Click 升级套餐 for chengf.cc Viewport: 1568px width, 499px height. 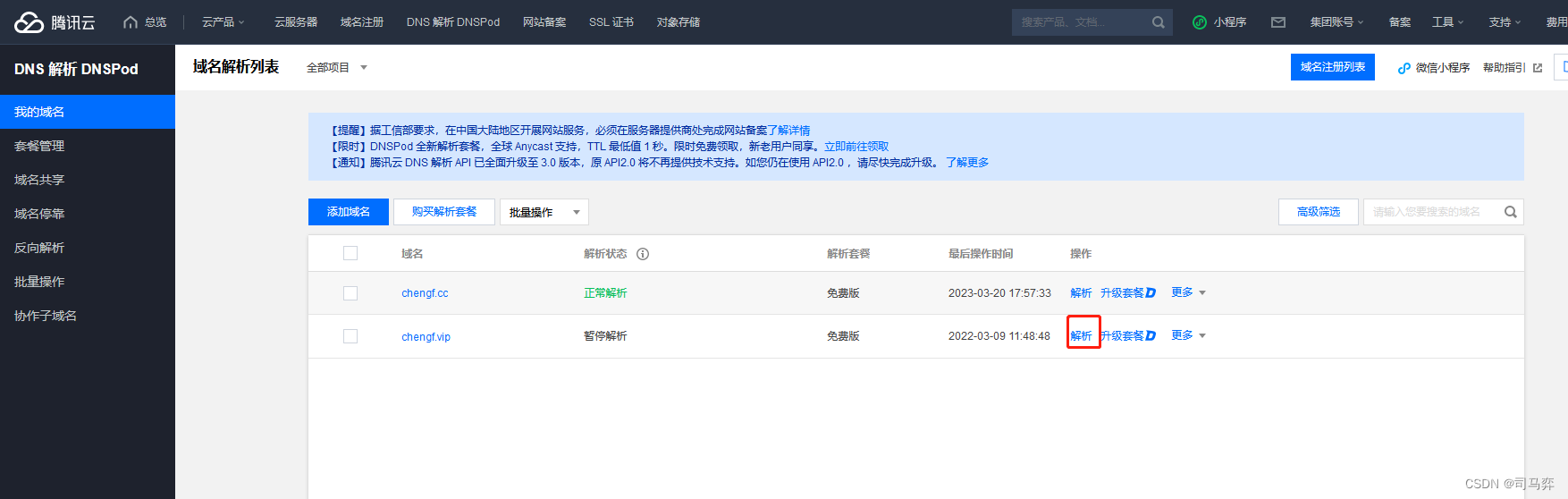click(1122, 293)
